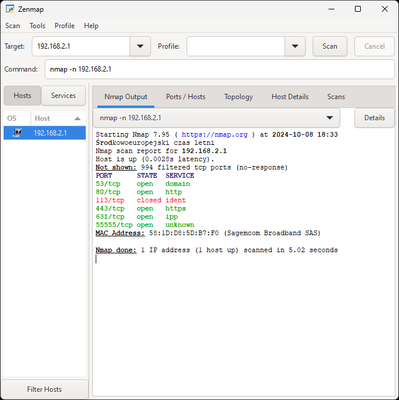Click the 80/tcp port entry
Screen dimensions: 399x400
pos(108,192)
